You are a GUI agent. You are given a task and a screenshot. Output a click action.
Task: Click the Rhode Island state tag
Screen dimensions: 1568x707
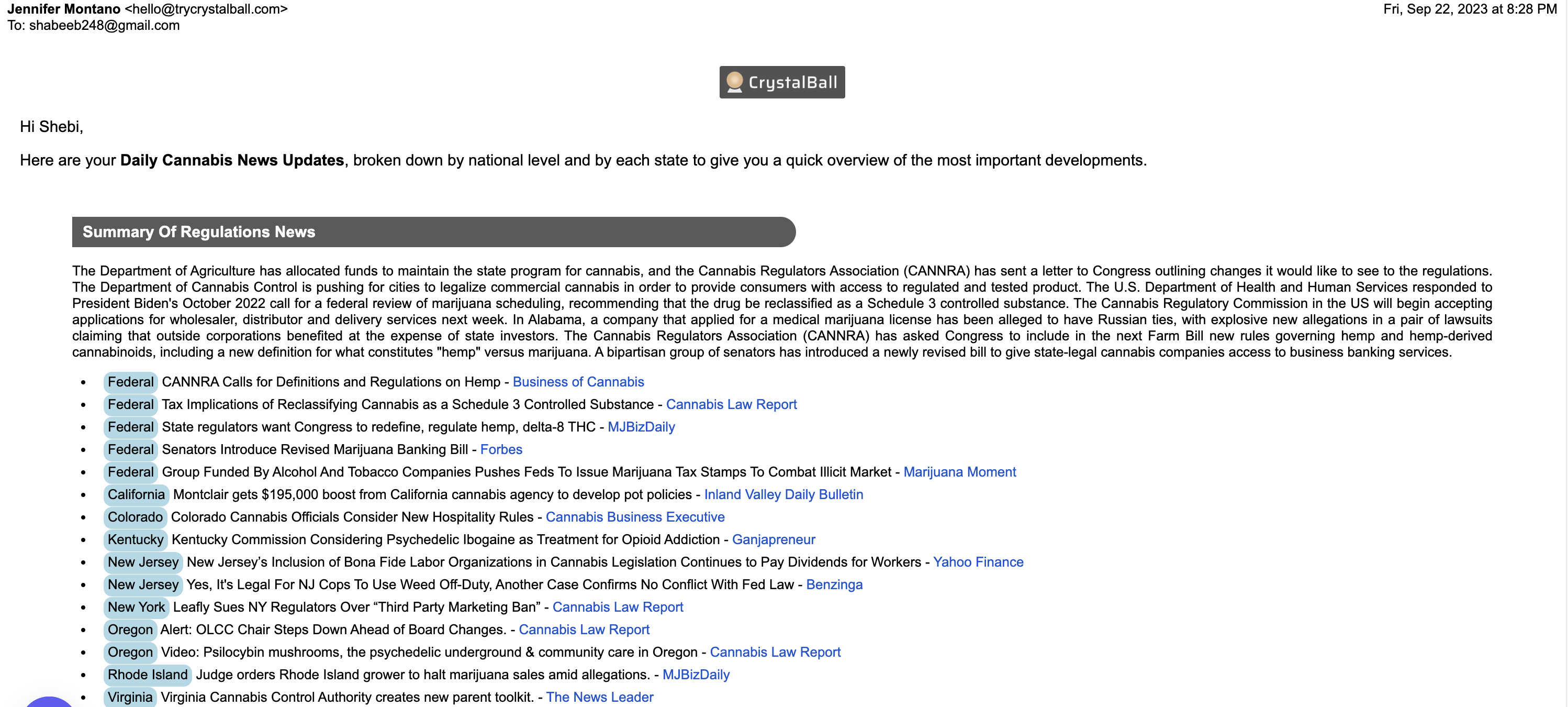coord(147,675)
